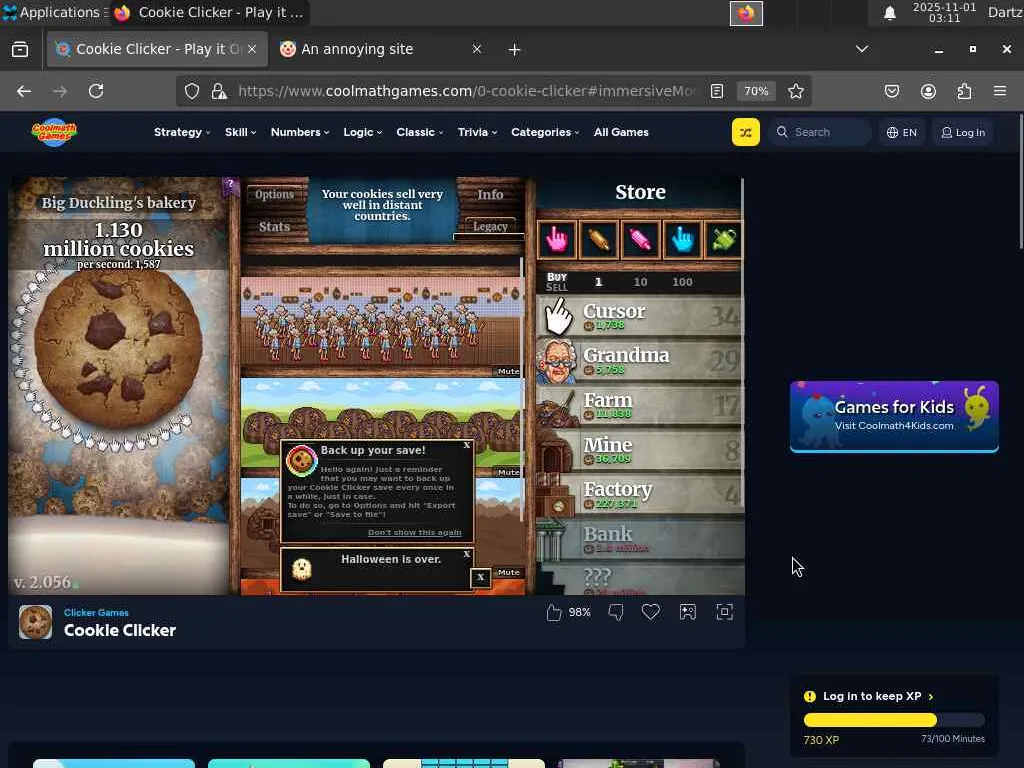Screen dimensions: 1024x768
Task: Open the Info panel
Action: (490, 195)
